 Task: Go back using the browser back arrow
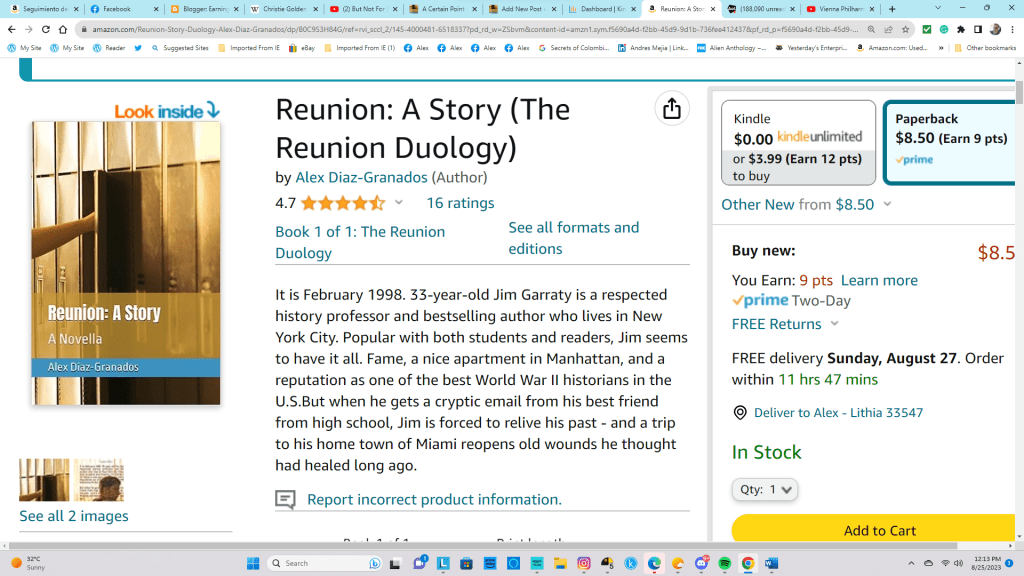11,30
